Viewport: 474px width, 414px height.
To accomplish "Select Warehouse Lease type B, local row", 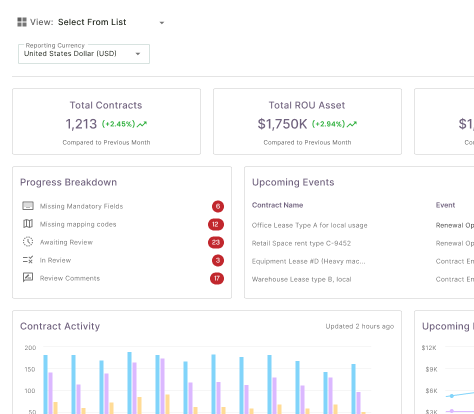I will click(x=301, y=279).
